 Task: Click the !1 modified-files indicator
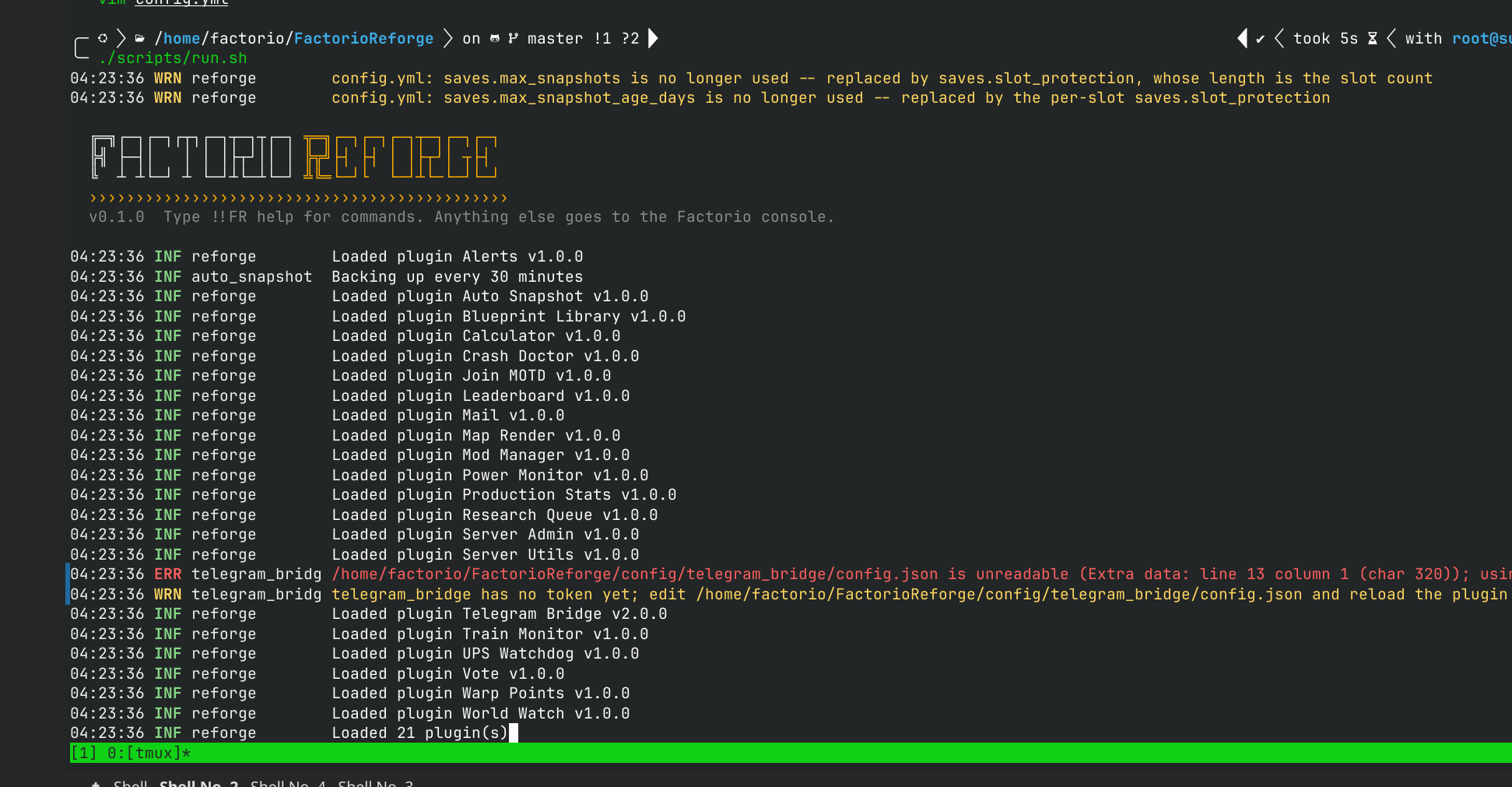(x=602, y=38)
